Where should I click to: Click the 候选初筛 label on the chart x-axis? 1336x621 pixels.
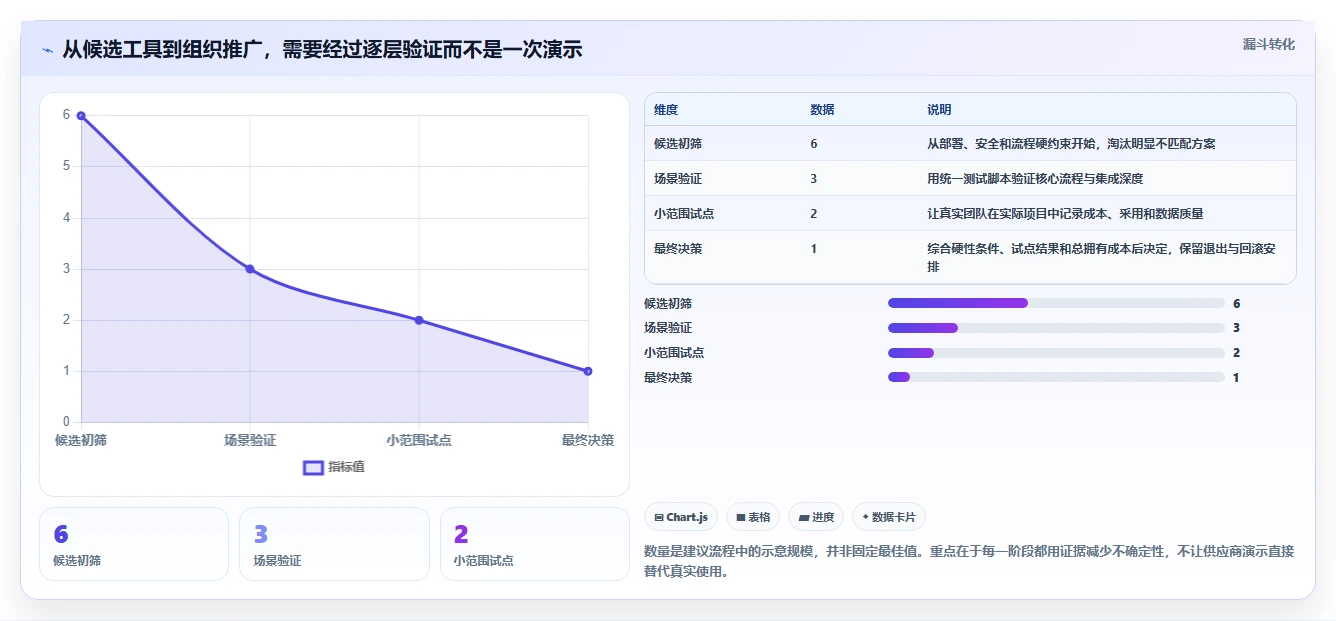coord(81,440)
